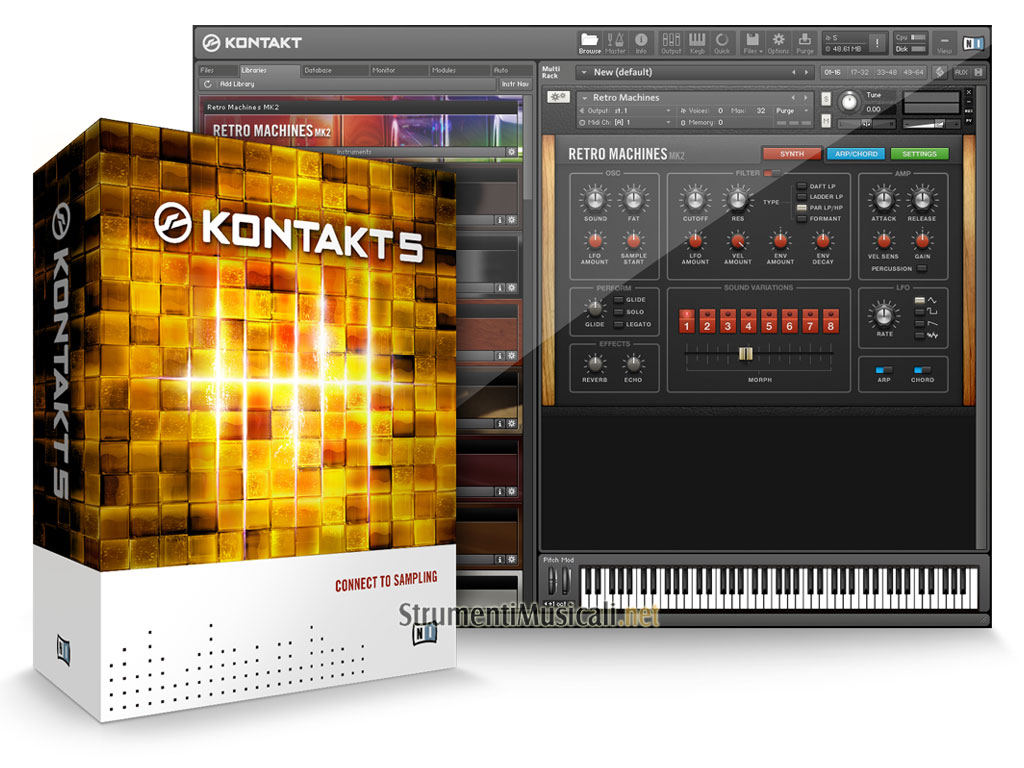Open the Output mixer icon
Image resolution: width=1024 pixels, height=768 pixels.
671,42
